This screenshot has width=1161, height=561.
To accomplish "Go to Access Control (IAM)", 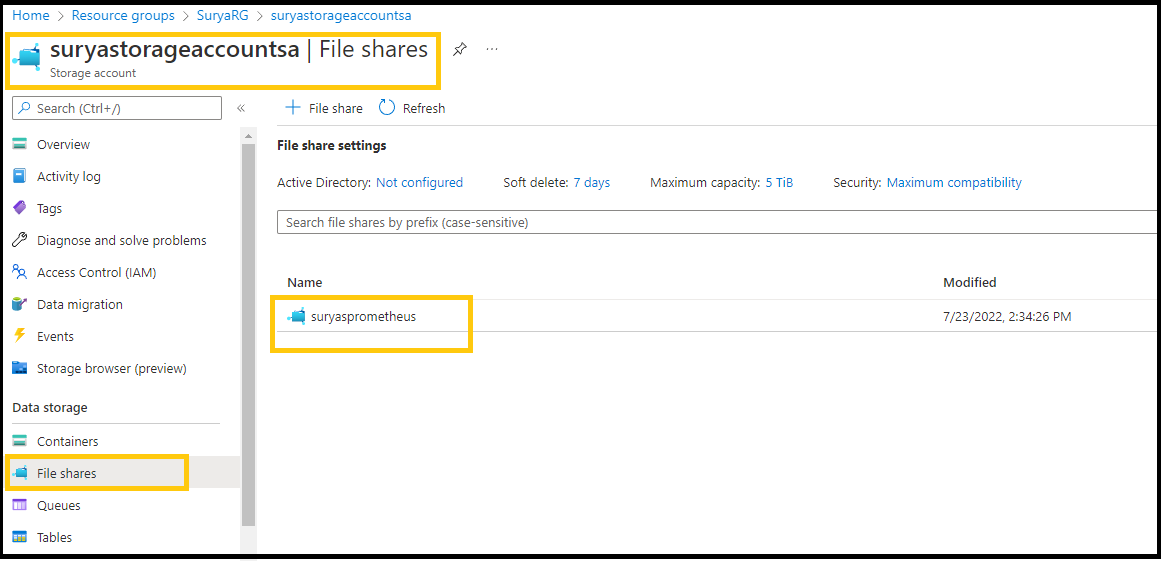I will 96,272.
